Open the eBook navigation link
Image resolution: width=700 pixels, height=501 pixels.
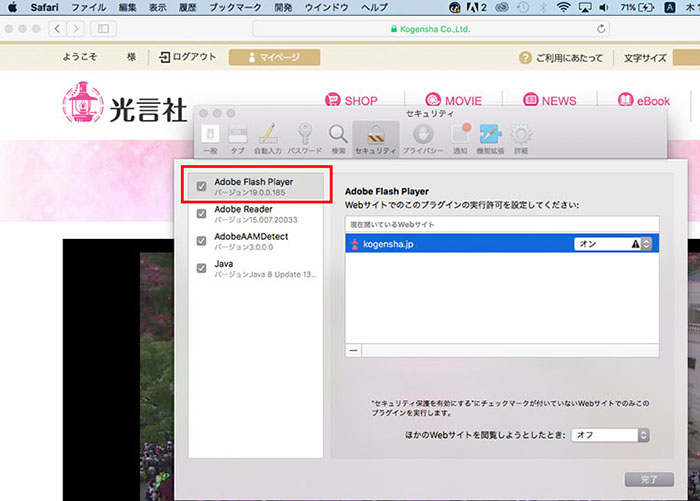point(644,100)
